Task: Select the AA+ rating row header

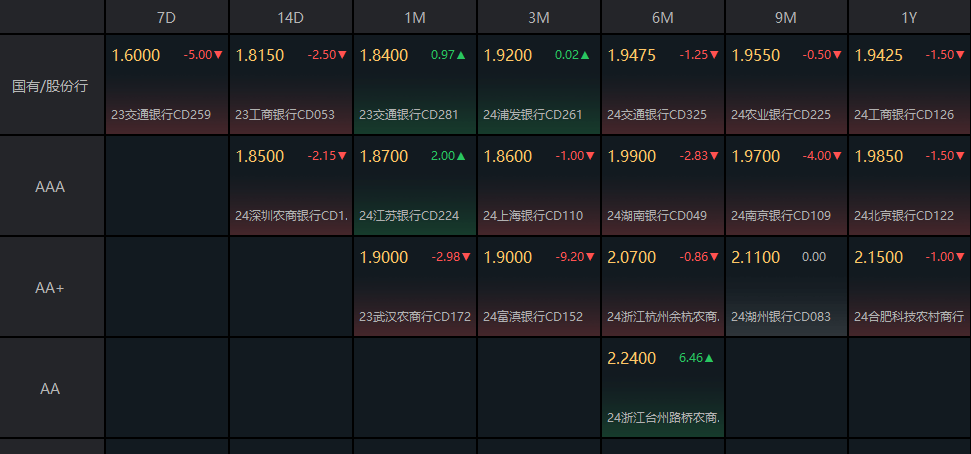Action: pos(50,288)
